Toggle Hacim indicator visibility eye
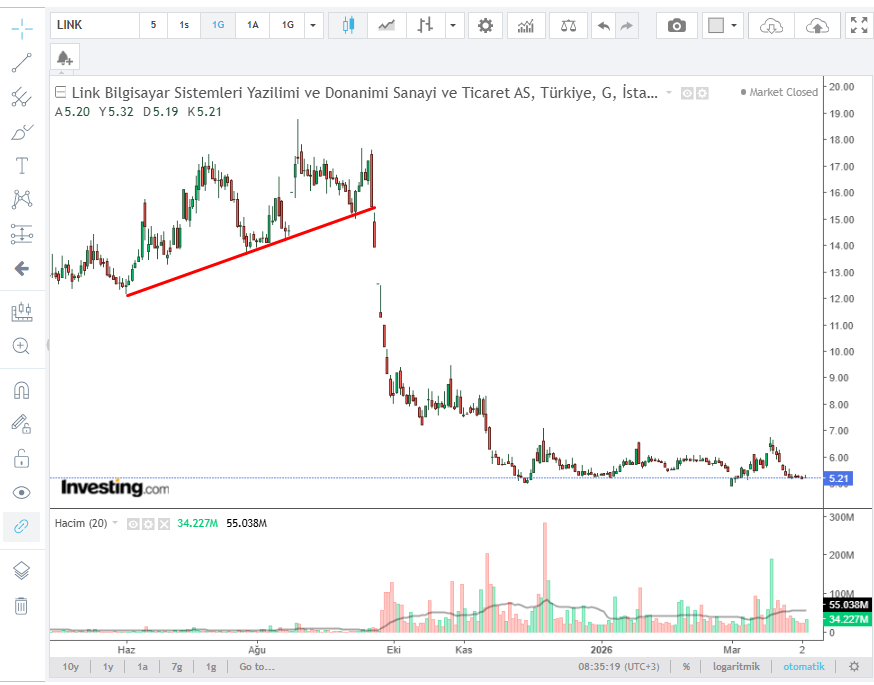The image size is (874, 685). 133,524
